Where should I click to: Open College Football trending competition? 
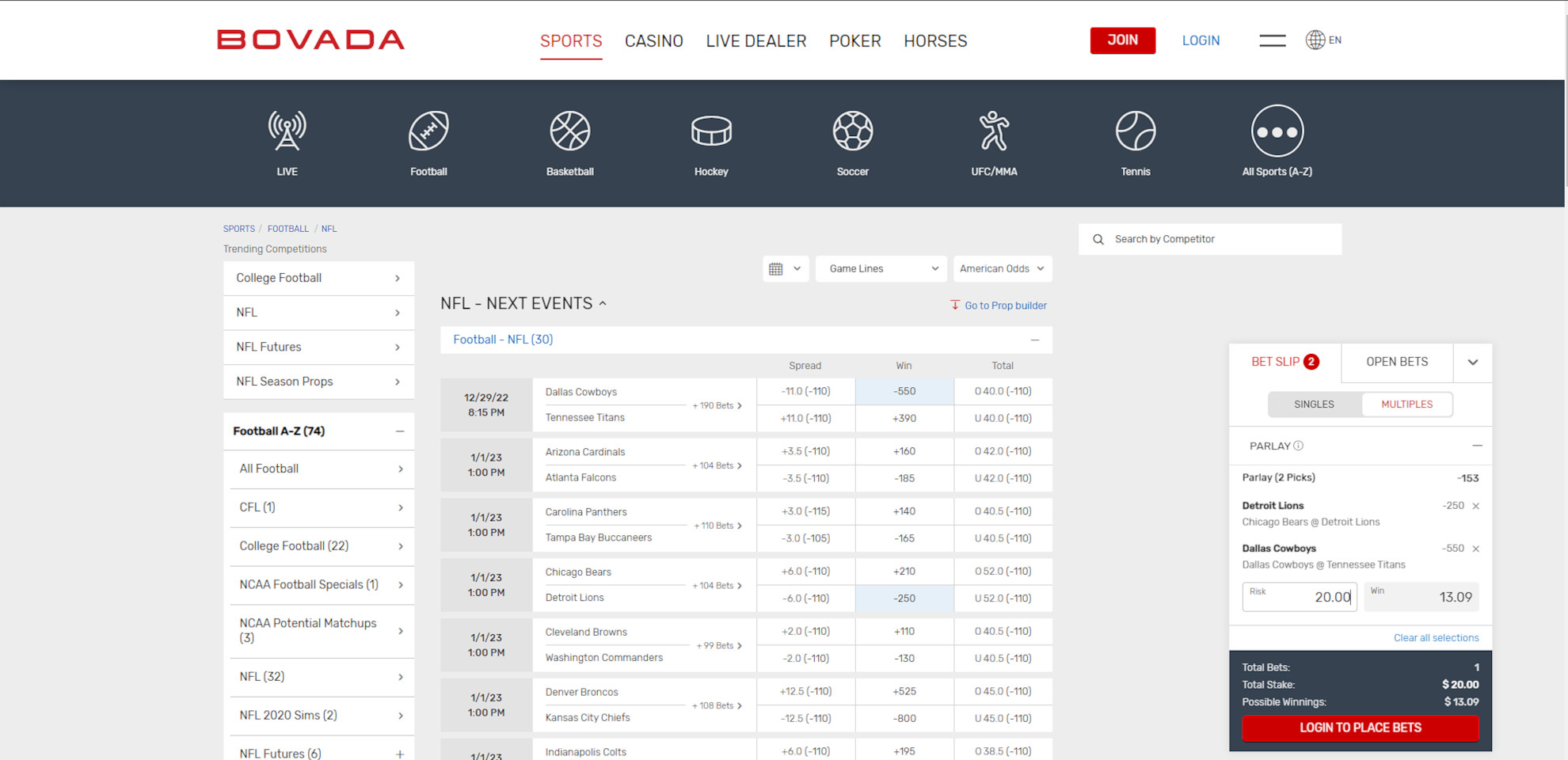point(318,278)
